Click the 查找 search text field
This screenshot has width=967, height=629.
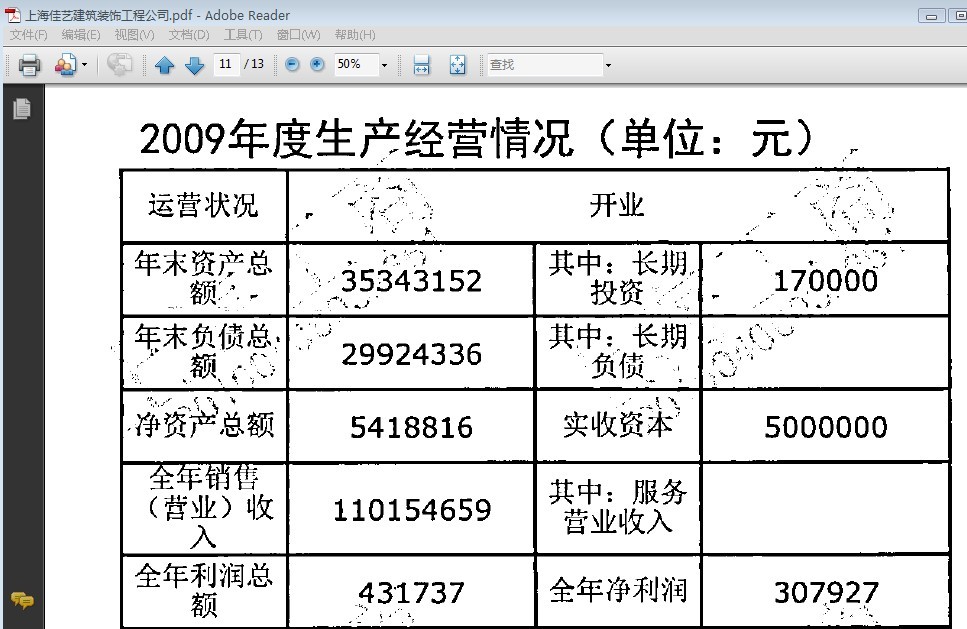[543, 65]
